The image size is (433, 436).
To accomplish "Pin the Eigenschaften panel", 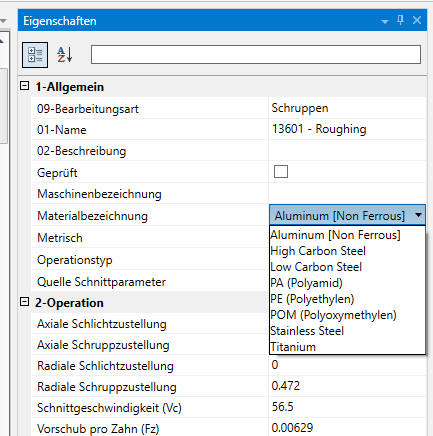I will click(401, 20).
